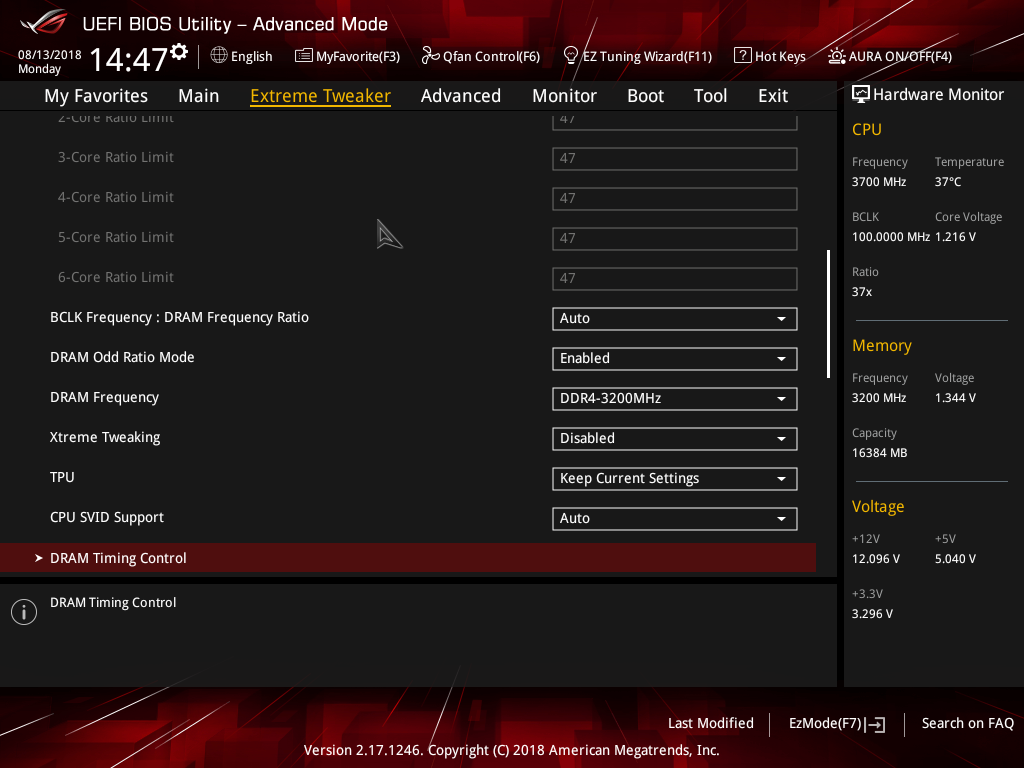Open the MyFavorite list icon
This screenshot has width=1024, height=768.
(304, 56)
